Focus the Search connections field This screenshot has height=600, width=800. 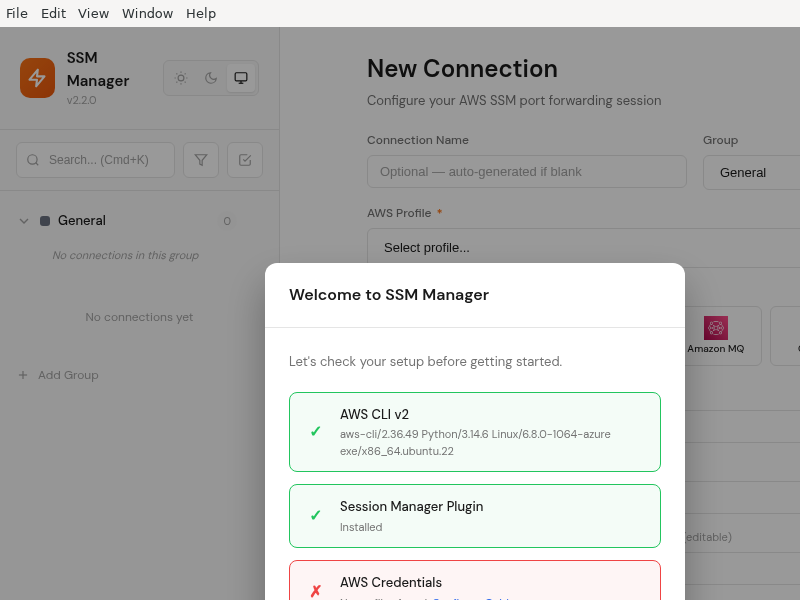[x=95, y=160]
